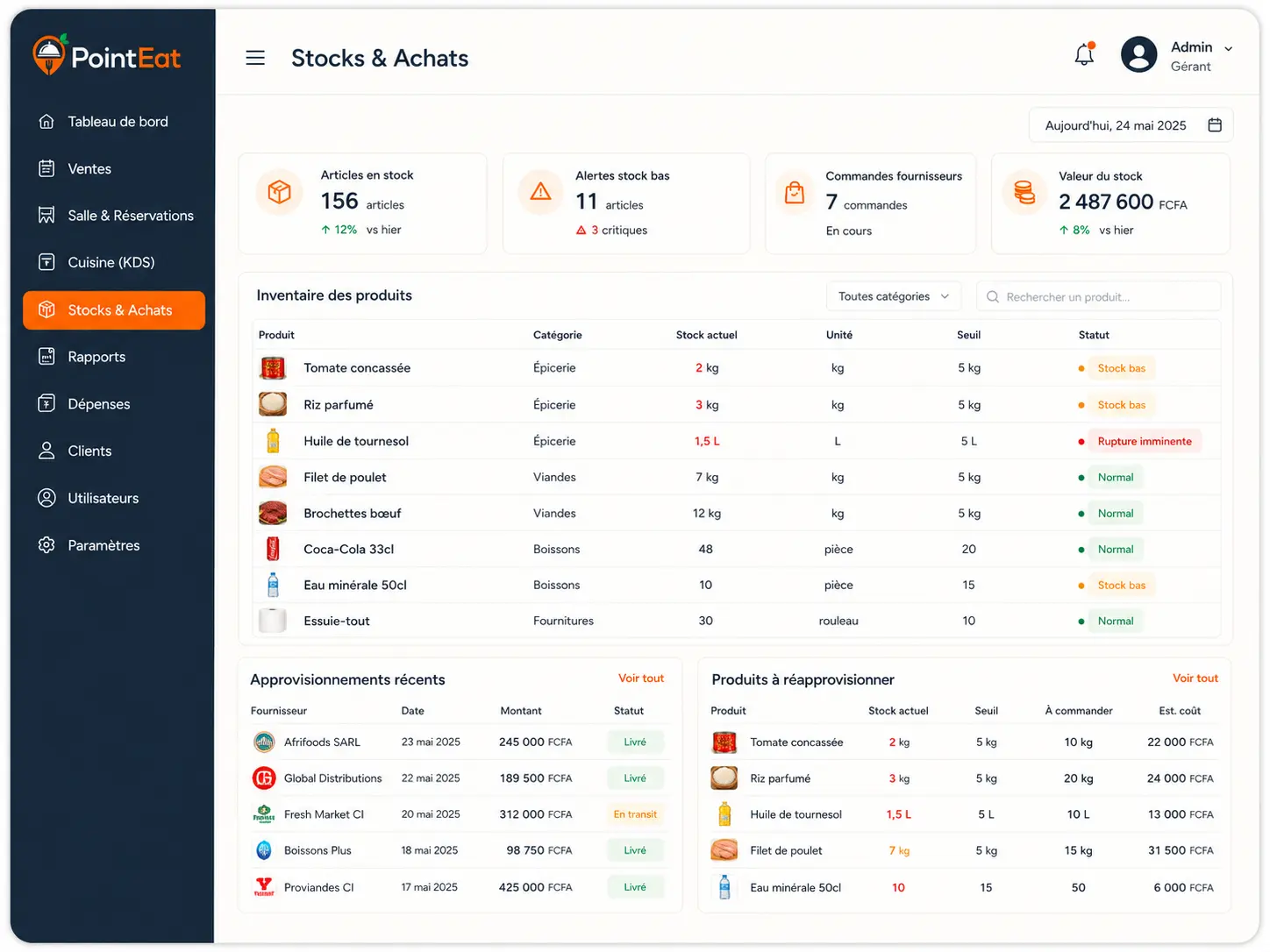Image resolution: width=1270 pixels, height=952 pixels.
Task: Click the date field Aujourd'hui, 24 mai 2025
Action: pyautogui.click(x=1131, y=125)
